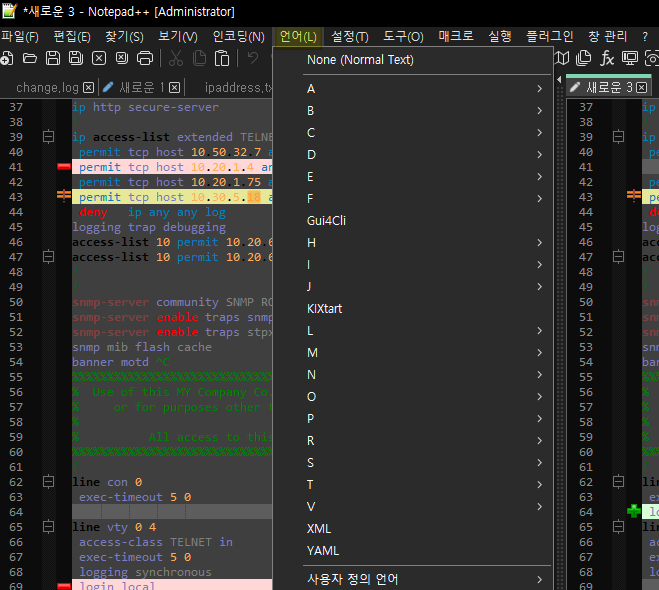This screenshot has height=590, width=659.
Task: Click the Cut scissors icon
Action: 176,58
